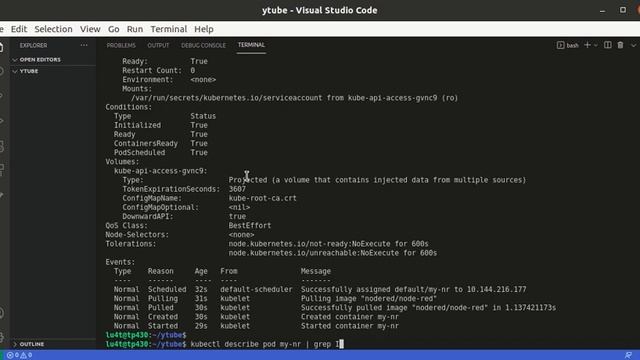Open notifications icon in status bar
Viewport: 640px width, 360px height.
(628, 355)
